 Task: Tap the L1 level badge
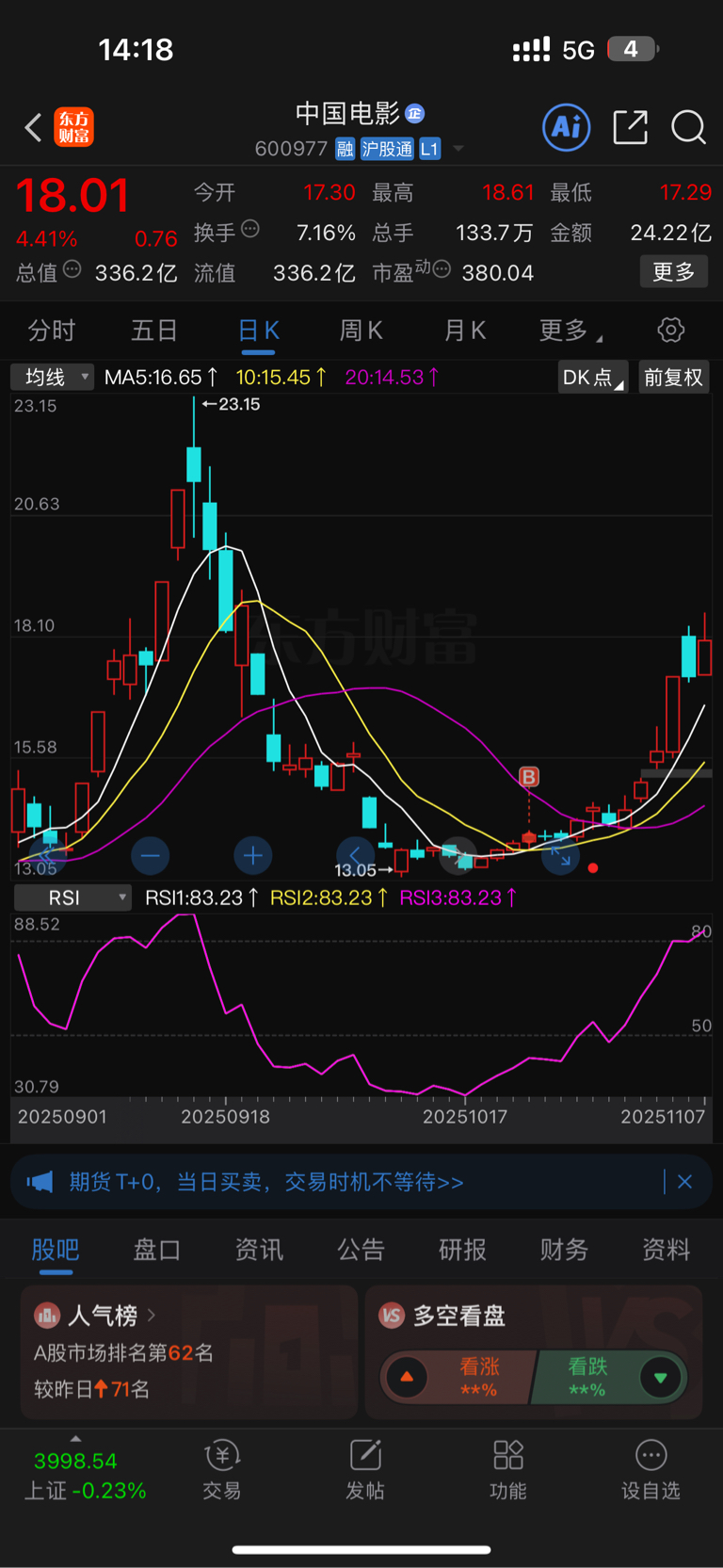[x=429, y=149]
